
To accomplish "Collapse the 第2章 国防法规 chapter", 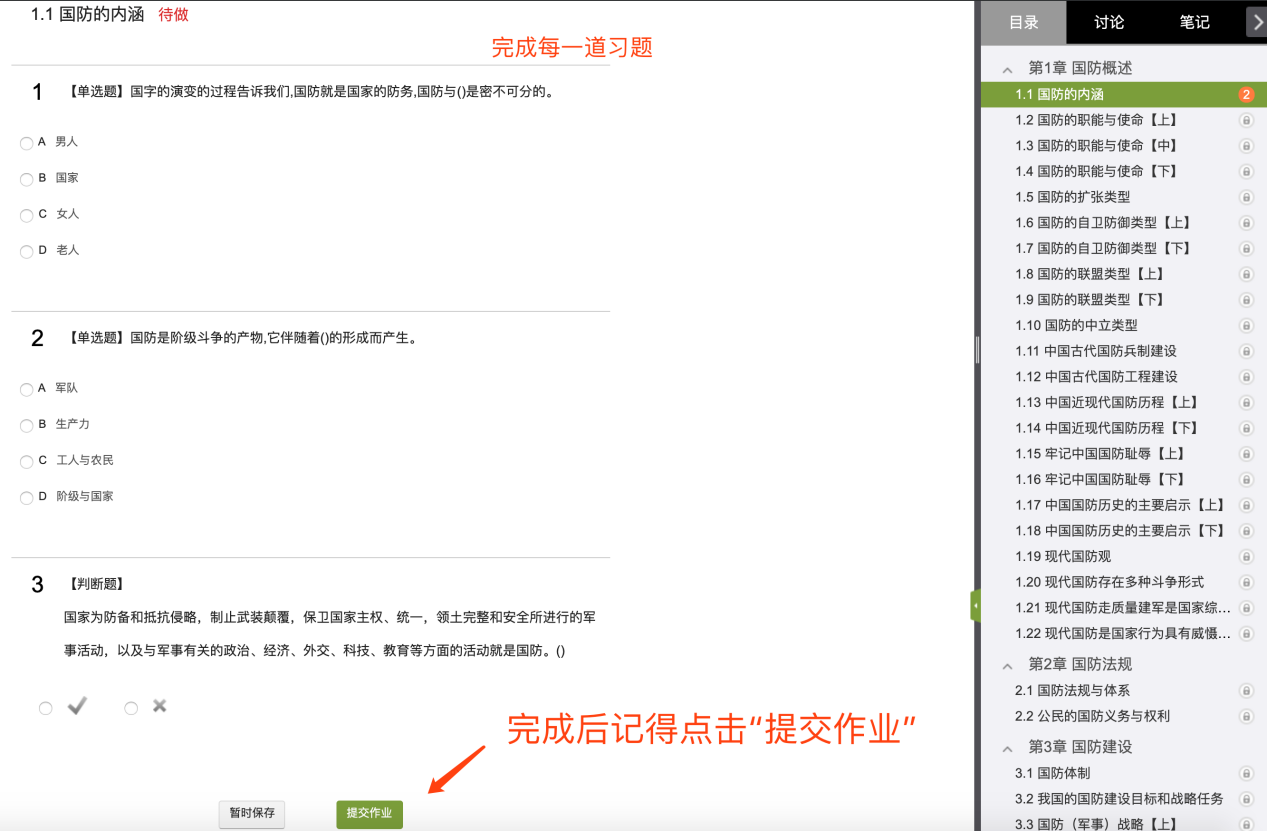I will click(1008, 665).
